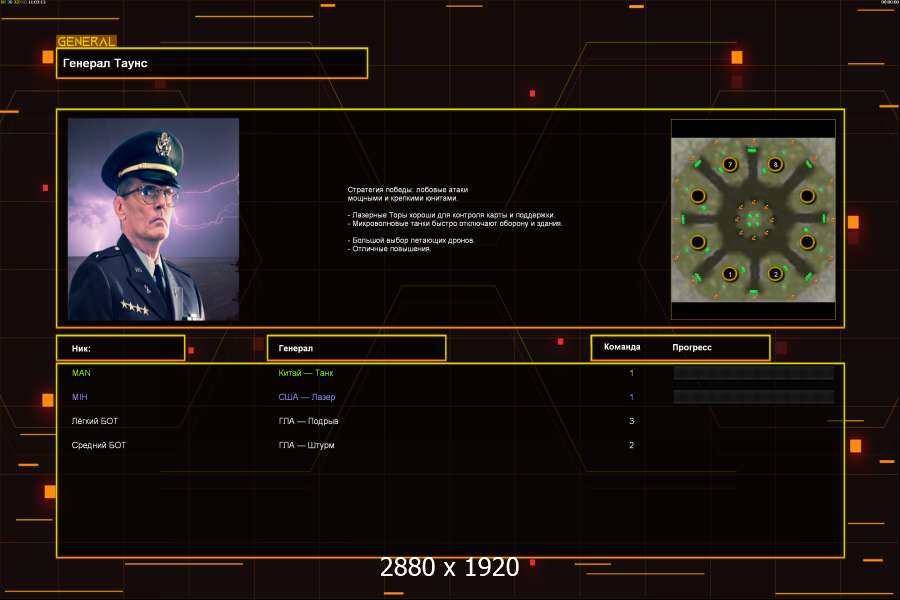This screenshot has height=600, width=900.
Task: Click start position 2 on the map
Action: coord(775,274)
